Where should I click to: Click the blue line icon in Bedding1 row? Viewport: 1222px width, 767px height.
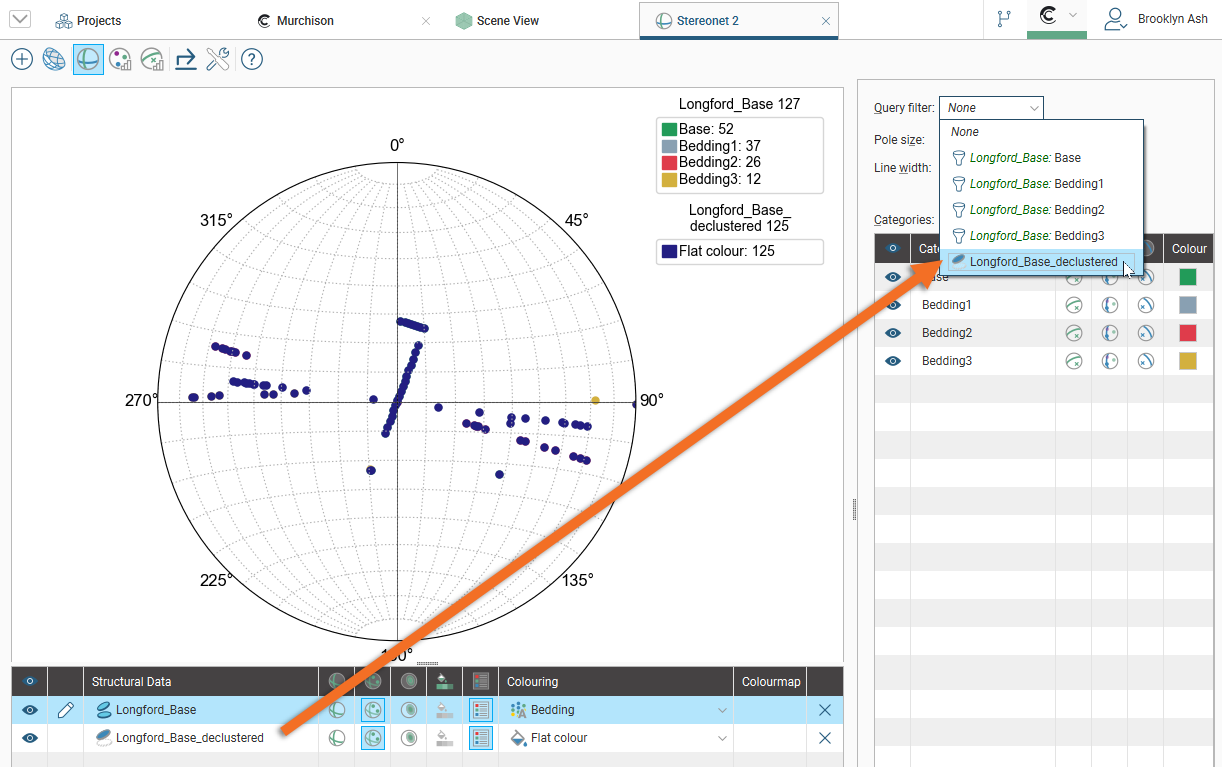click(1146, 305)
